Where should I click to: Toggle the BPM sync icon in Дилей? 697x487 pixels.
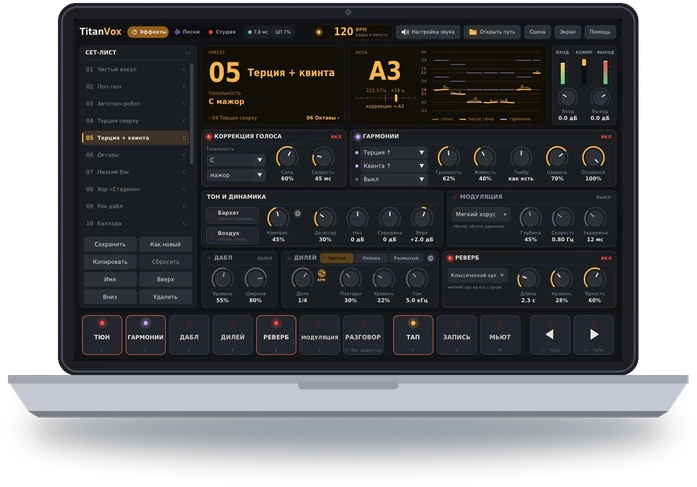click(321, 274)
